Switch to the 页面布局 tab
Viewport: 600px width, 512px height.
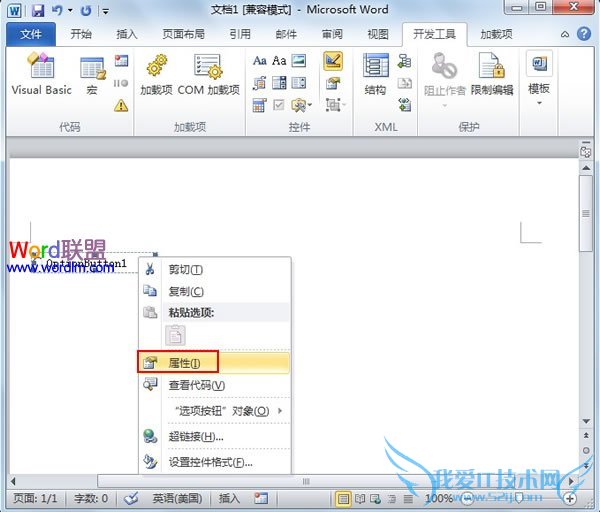184,34
